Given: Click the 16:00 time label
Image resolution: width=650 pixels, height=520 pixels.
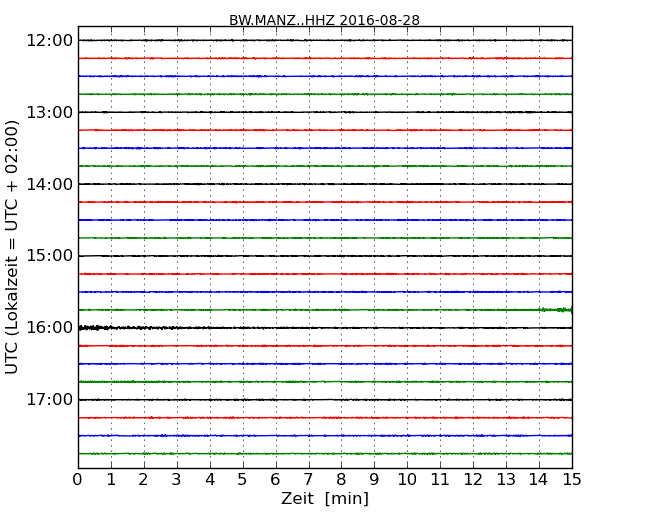Looking at the screenshot, I should (x=49, y=328).
